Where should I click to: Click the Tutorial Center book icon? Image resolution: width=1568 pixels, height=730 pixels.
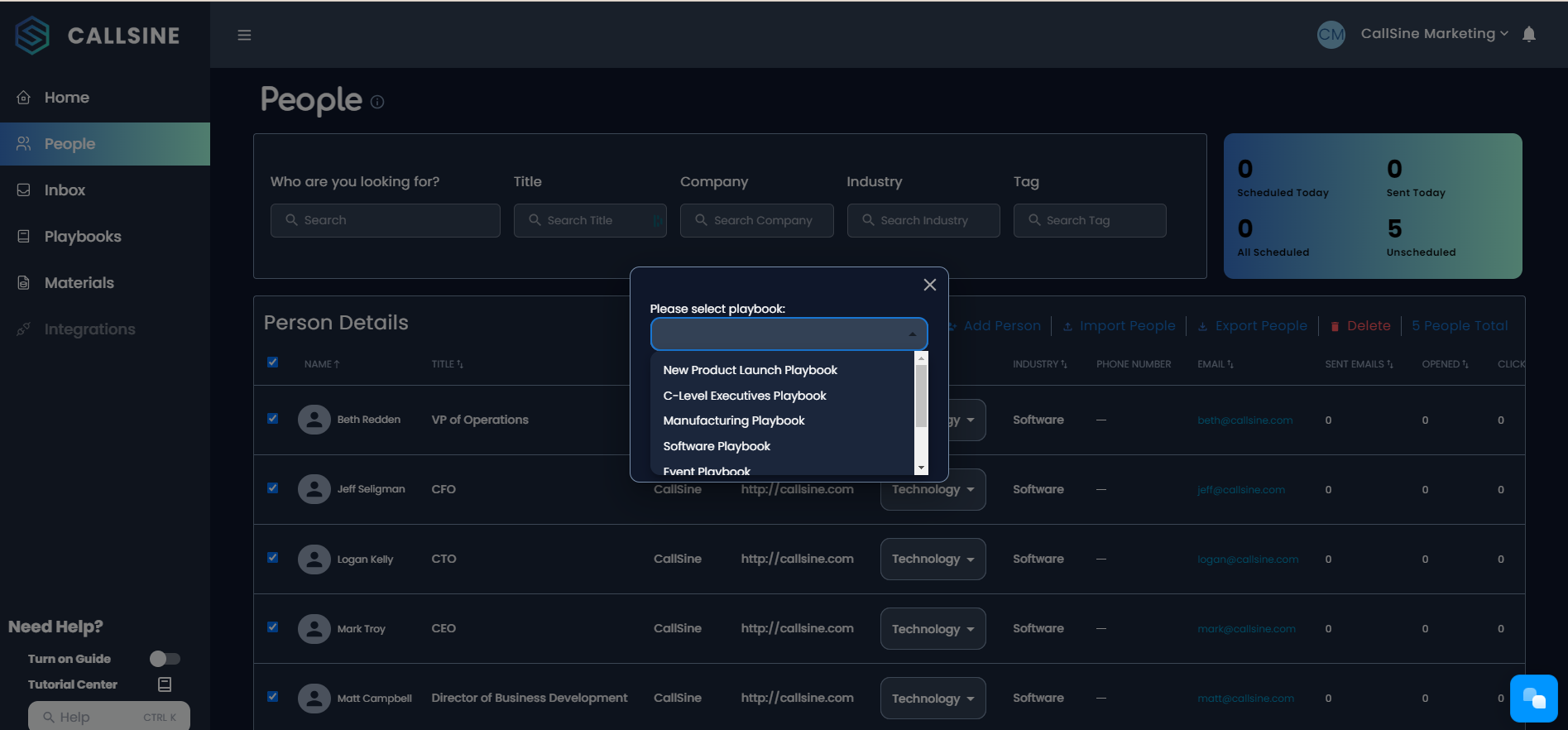coord(165,684)
